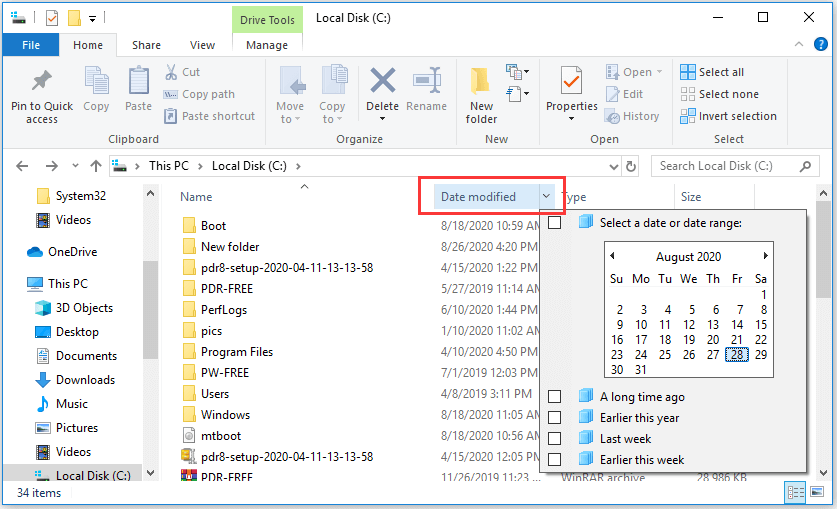Switch to the Share ribbon tab
The width and height of the screenshot is (837, 509).
coord(146,45)
